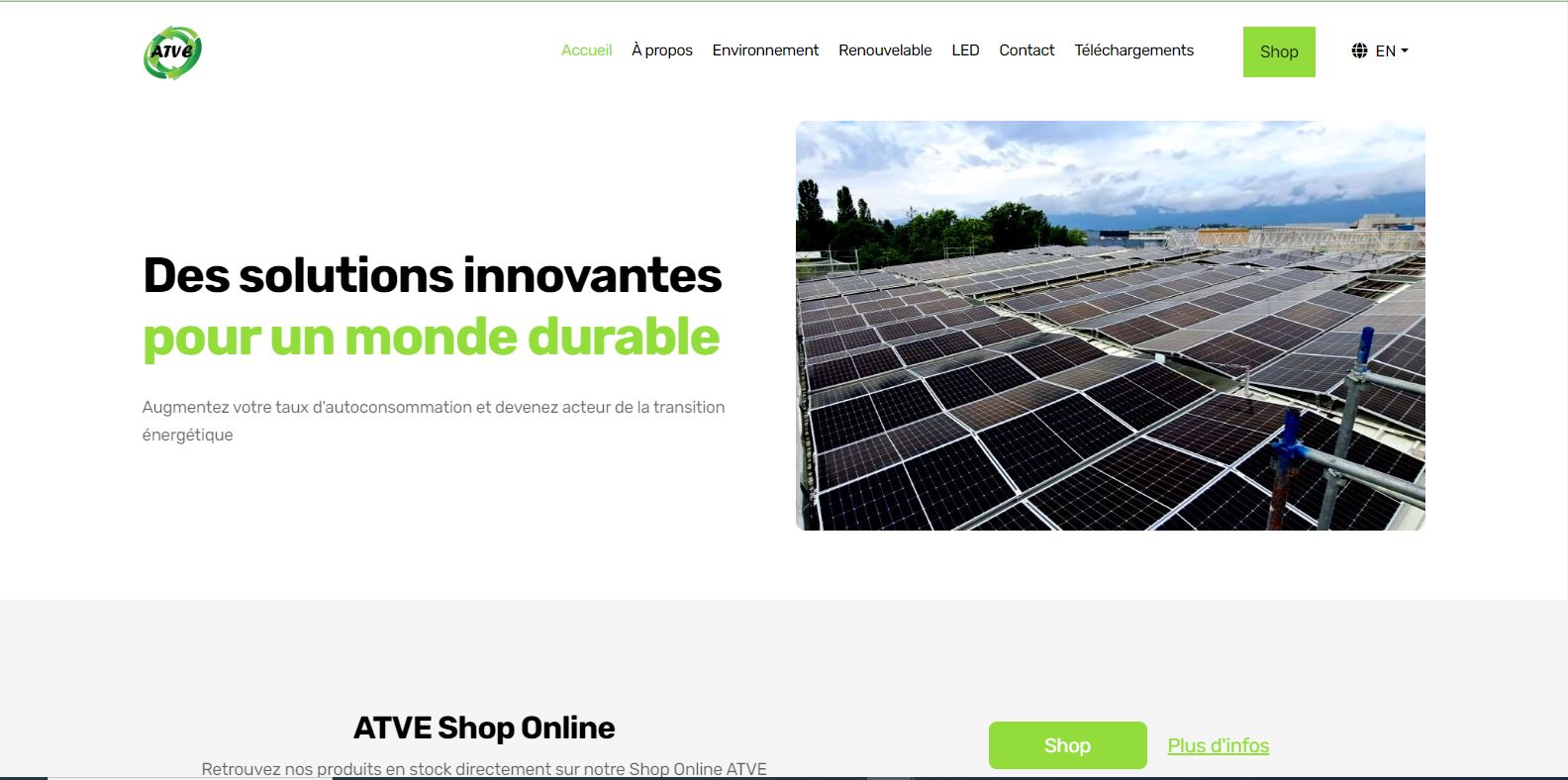Open the LED menu item
This screenshot has height=780, width=1568.
coord(965,50)
